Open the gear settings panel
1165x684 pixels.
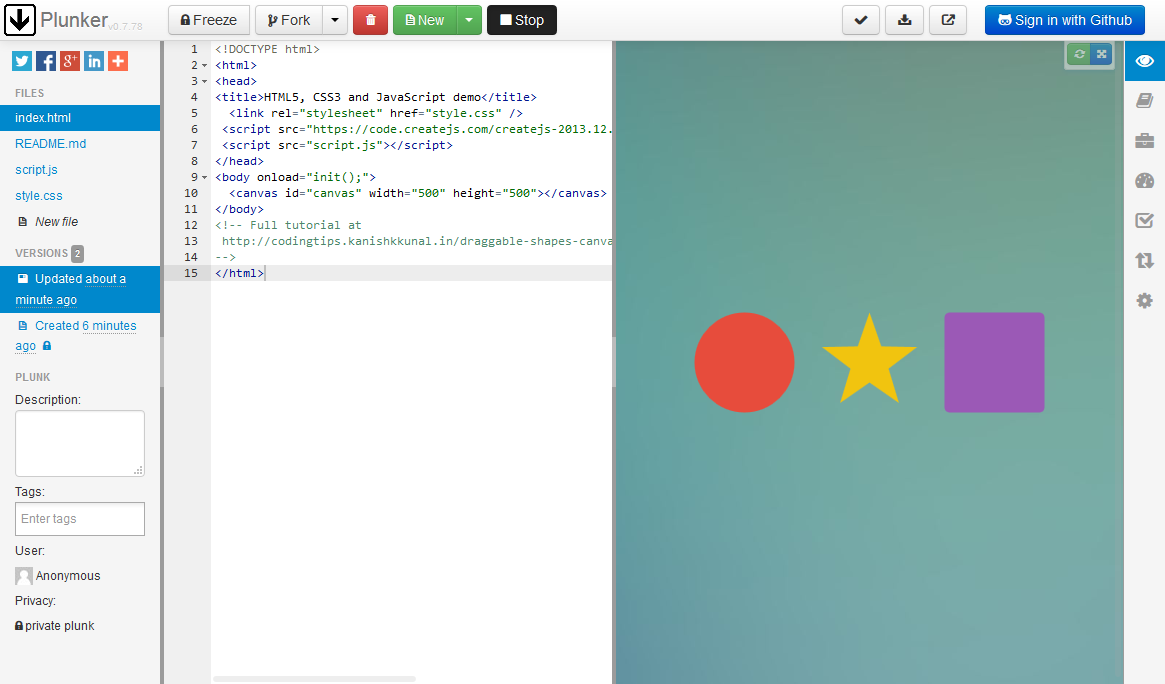[x=1144, y=301]
